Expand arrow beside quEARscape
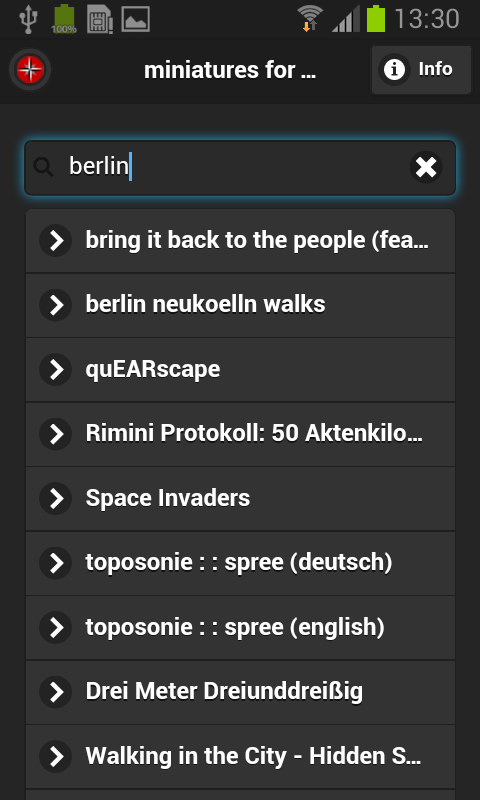This screenshot has width=480, height=800. (56, 369)
